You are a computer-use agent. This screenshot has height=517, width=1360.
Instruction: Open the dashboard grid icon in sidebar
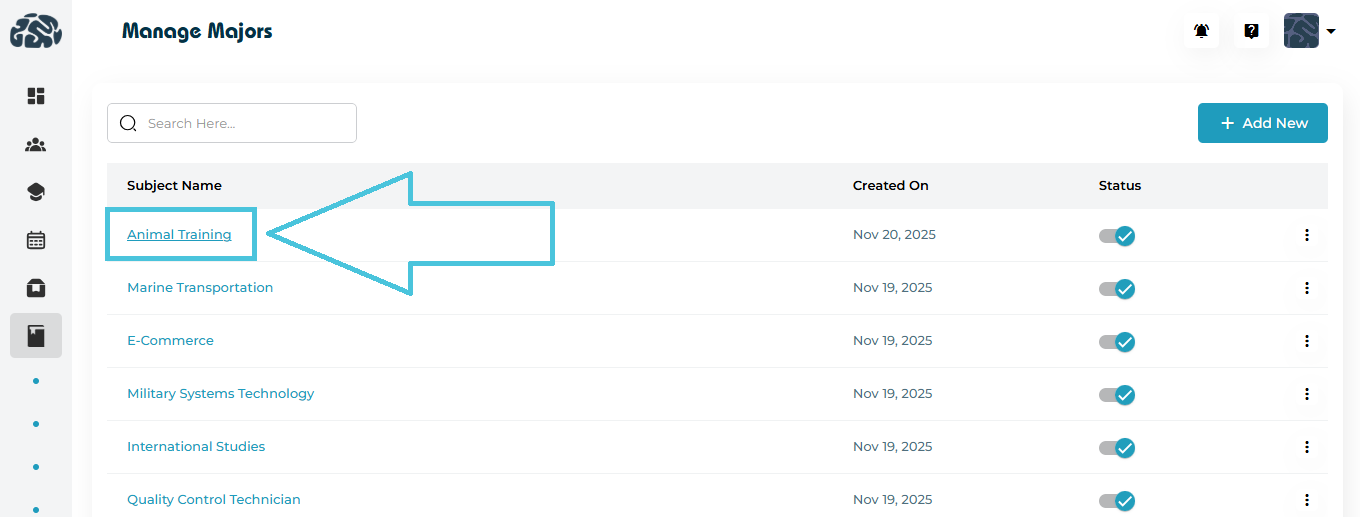[36, 96]
